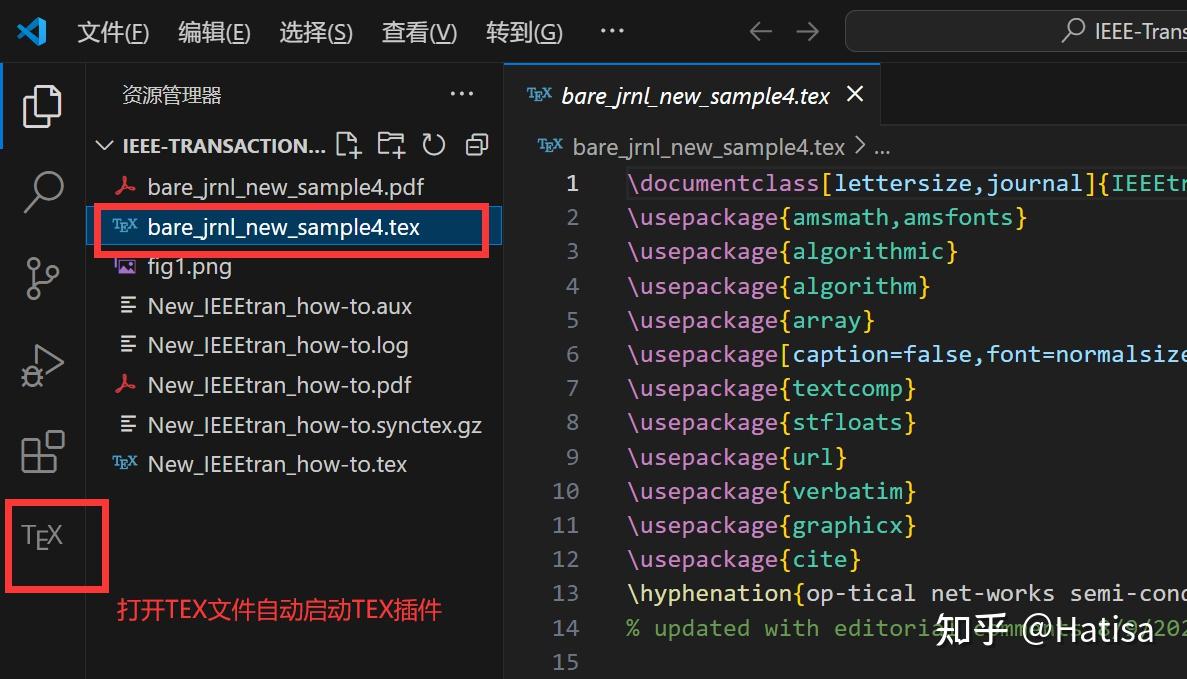Open the 文件 menu
Viewport: 1187px width, 679px height.
pos(113,31)
